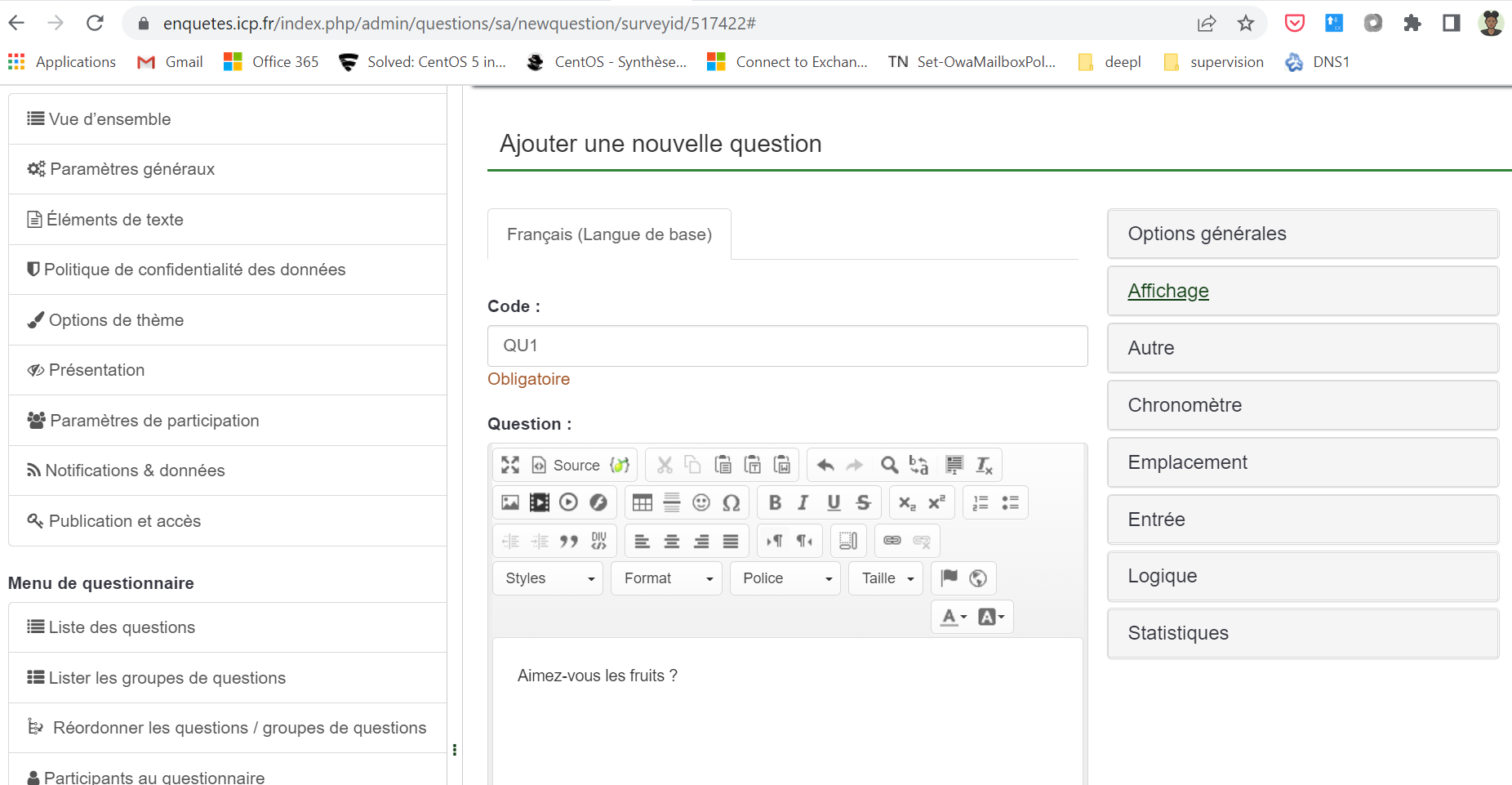The image size is (1512, 785).
Task: Open the text color picker
Action: click(x=953, y=617)
